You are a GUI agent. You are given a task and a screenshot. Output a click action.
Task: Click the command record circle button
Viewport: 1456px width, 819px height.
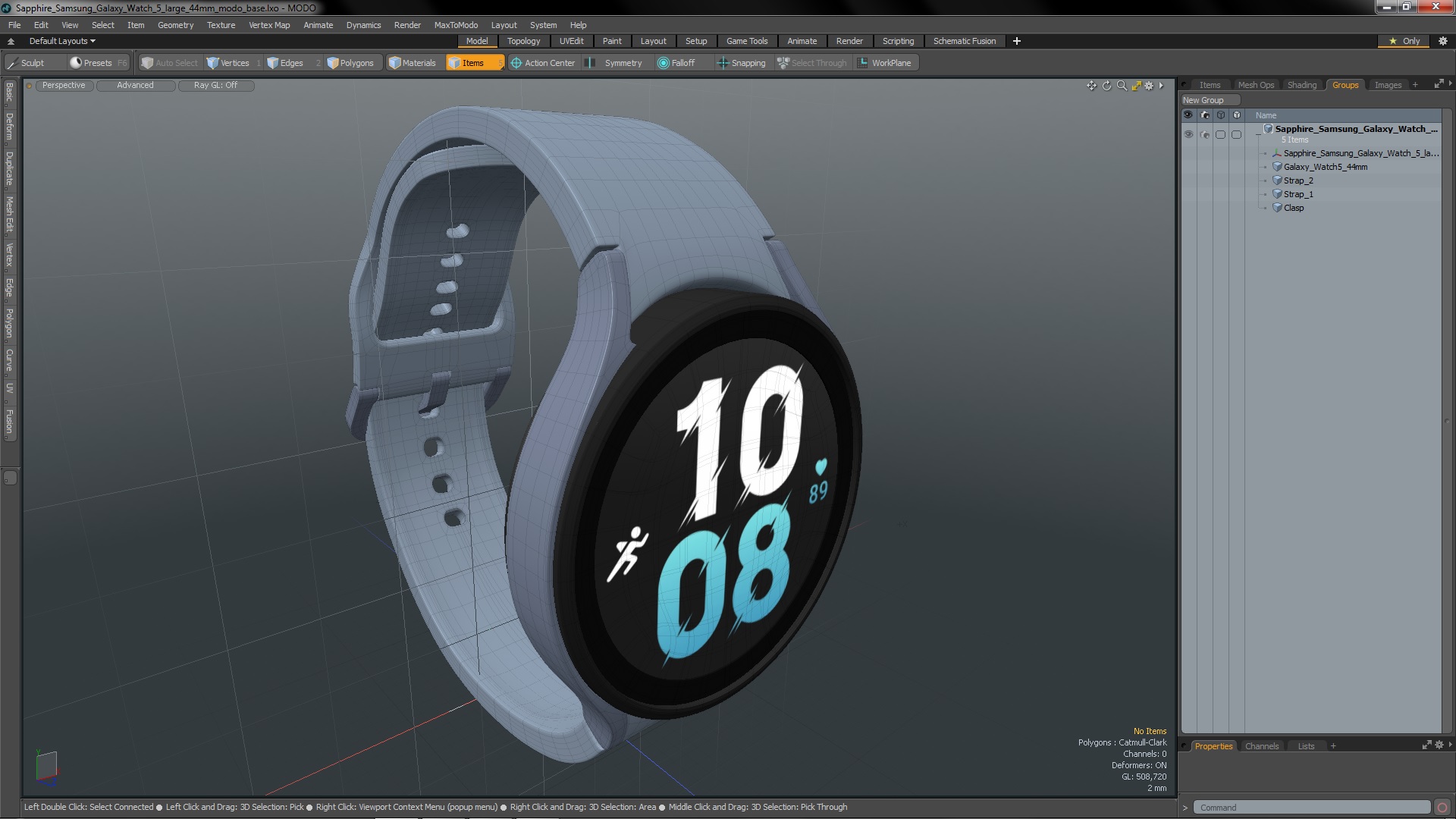(x=1442, y=808)
